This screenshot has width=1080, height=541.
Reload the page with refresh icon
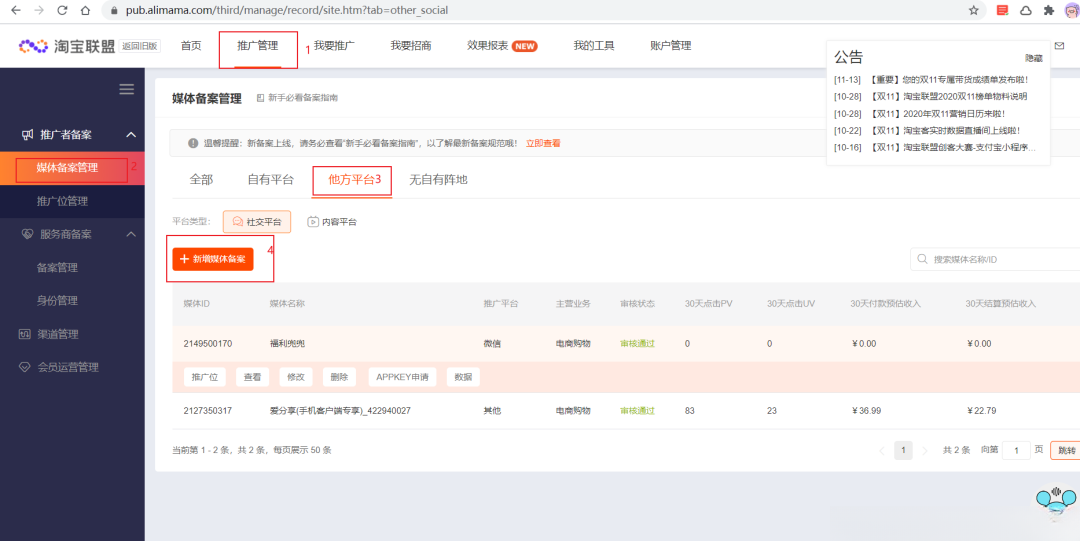tap(63, 10)
